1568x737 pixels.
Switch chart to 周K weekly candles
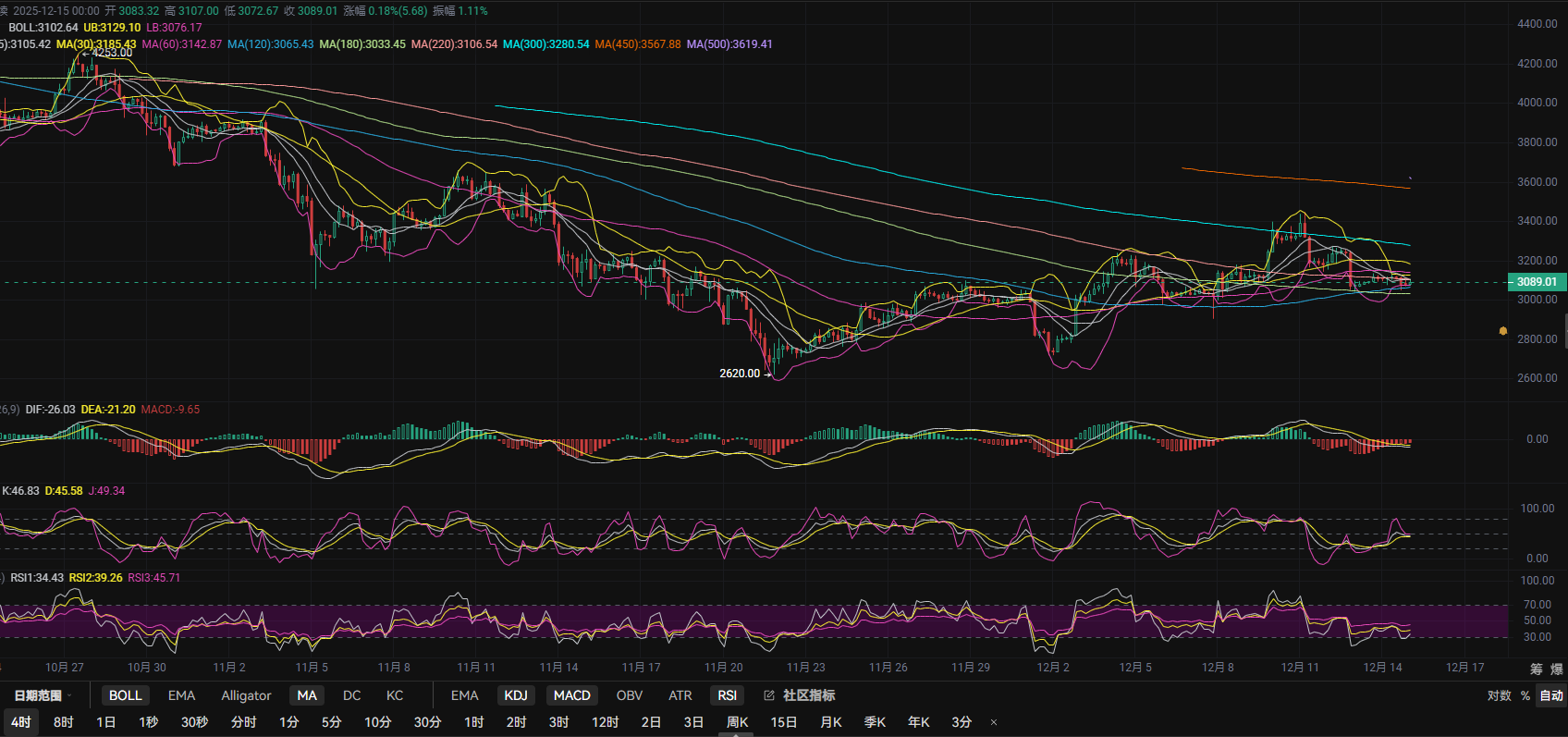(x=737, y=722)
